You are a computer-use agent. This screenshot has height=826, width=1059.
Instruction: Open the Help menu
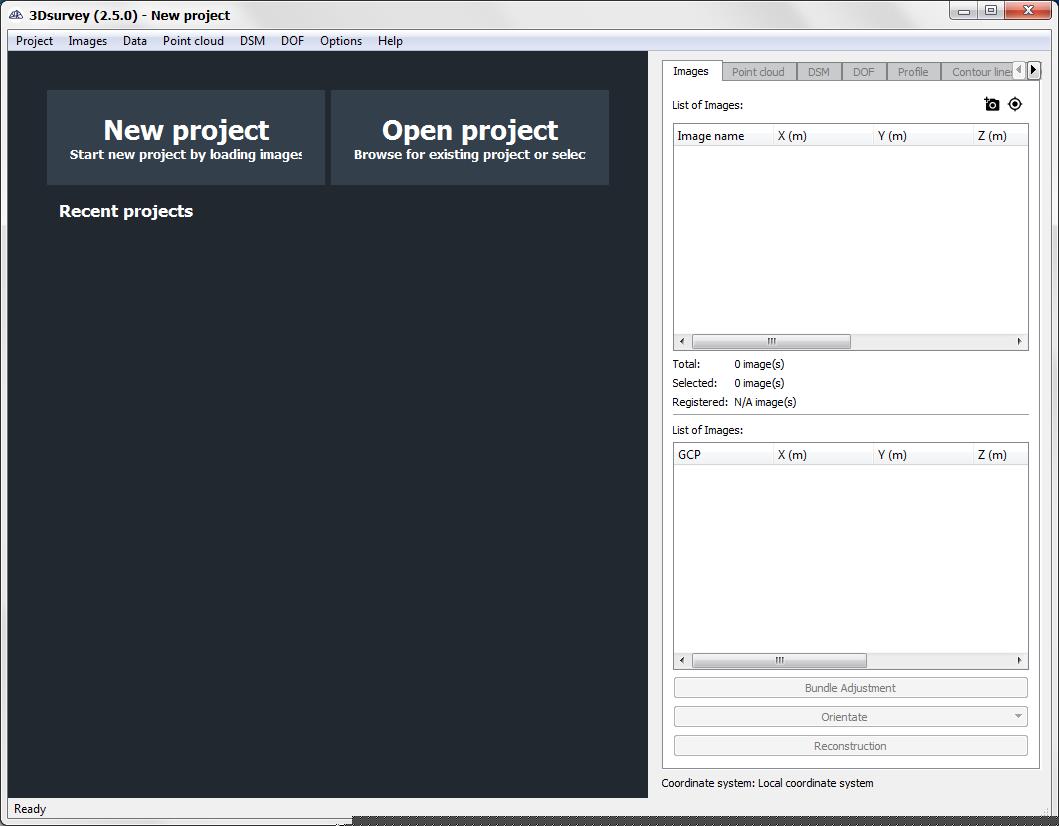coord(390,41)
